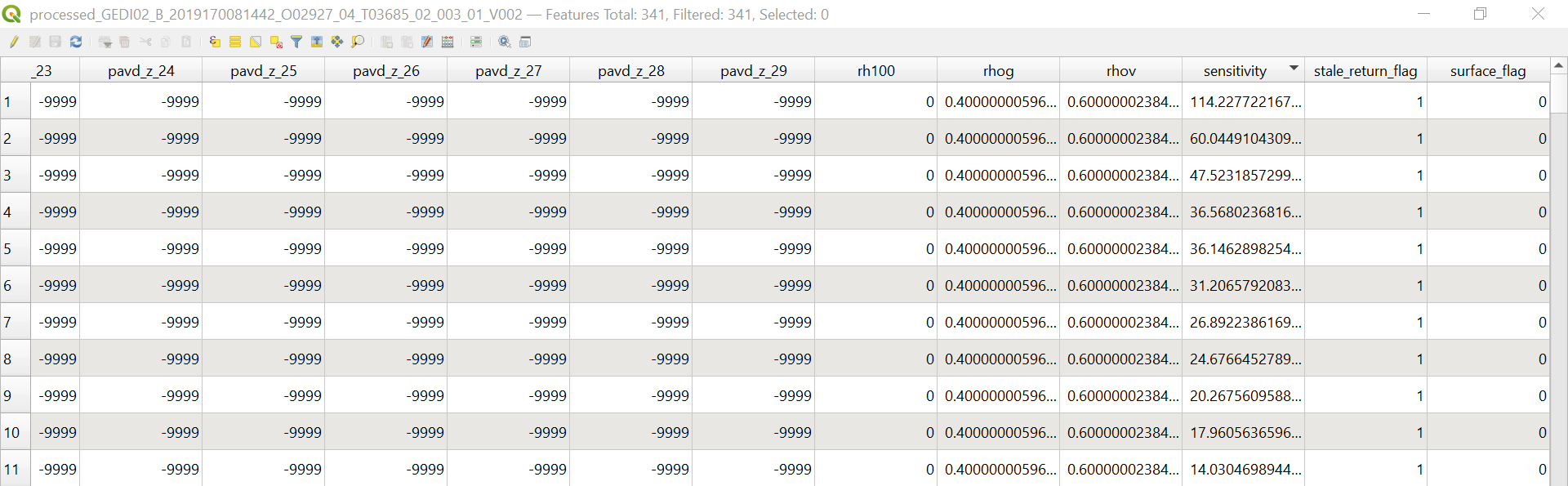Select row 8 via its row header

point(16,359)
